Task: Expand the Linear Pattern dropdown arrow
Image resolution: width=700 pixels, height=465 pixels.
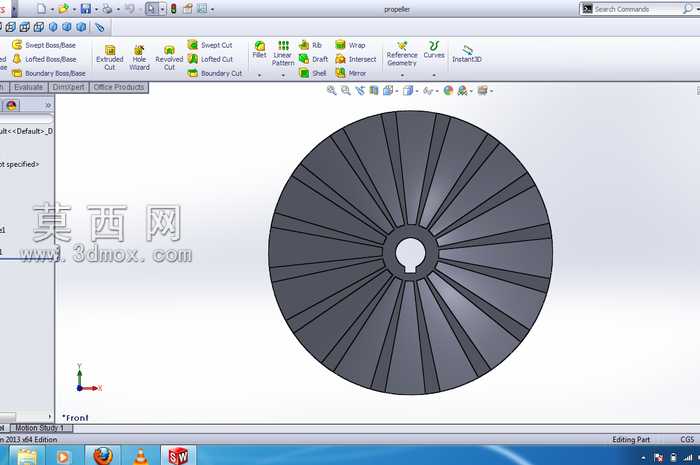Action: click(283, 75)
